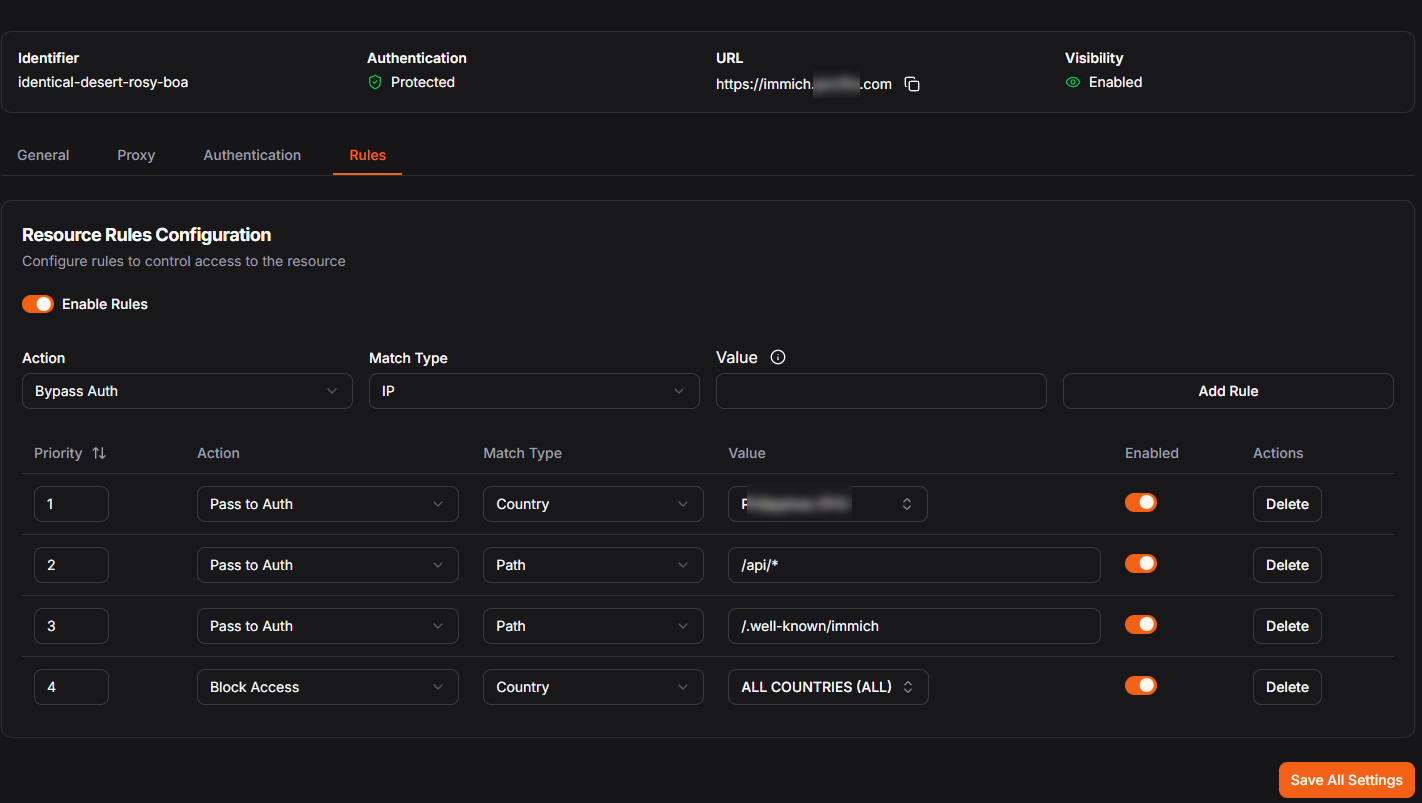Click the Protected shield icon
Image resolution: width=1422 pixels, height=803 pixels.
375,83
